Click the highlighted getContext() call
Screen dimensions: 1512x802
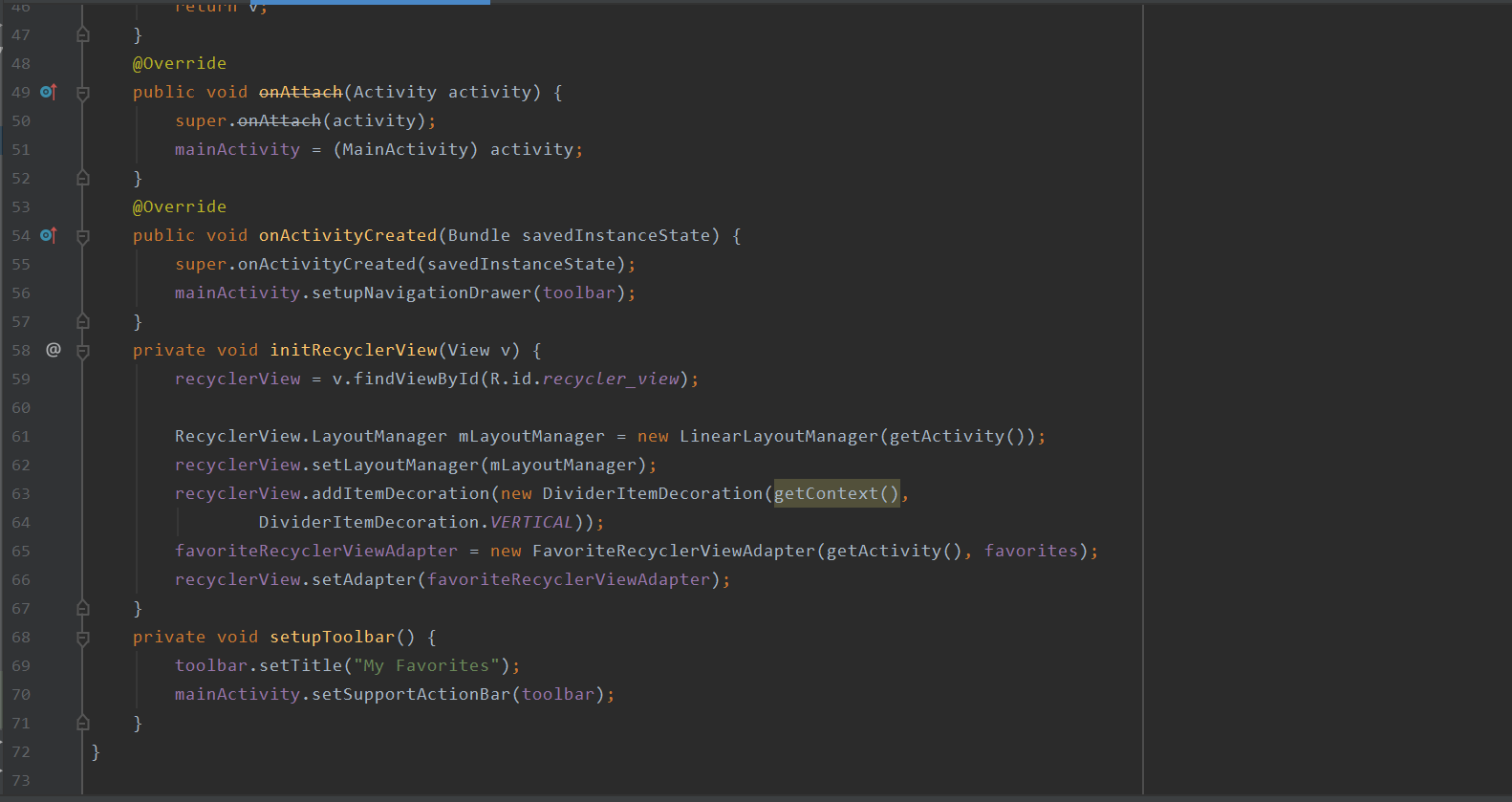pyautogui.click(x=836, y=493)
